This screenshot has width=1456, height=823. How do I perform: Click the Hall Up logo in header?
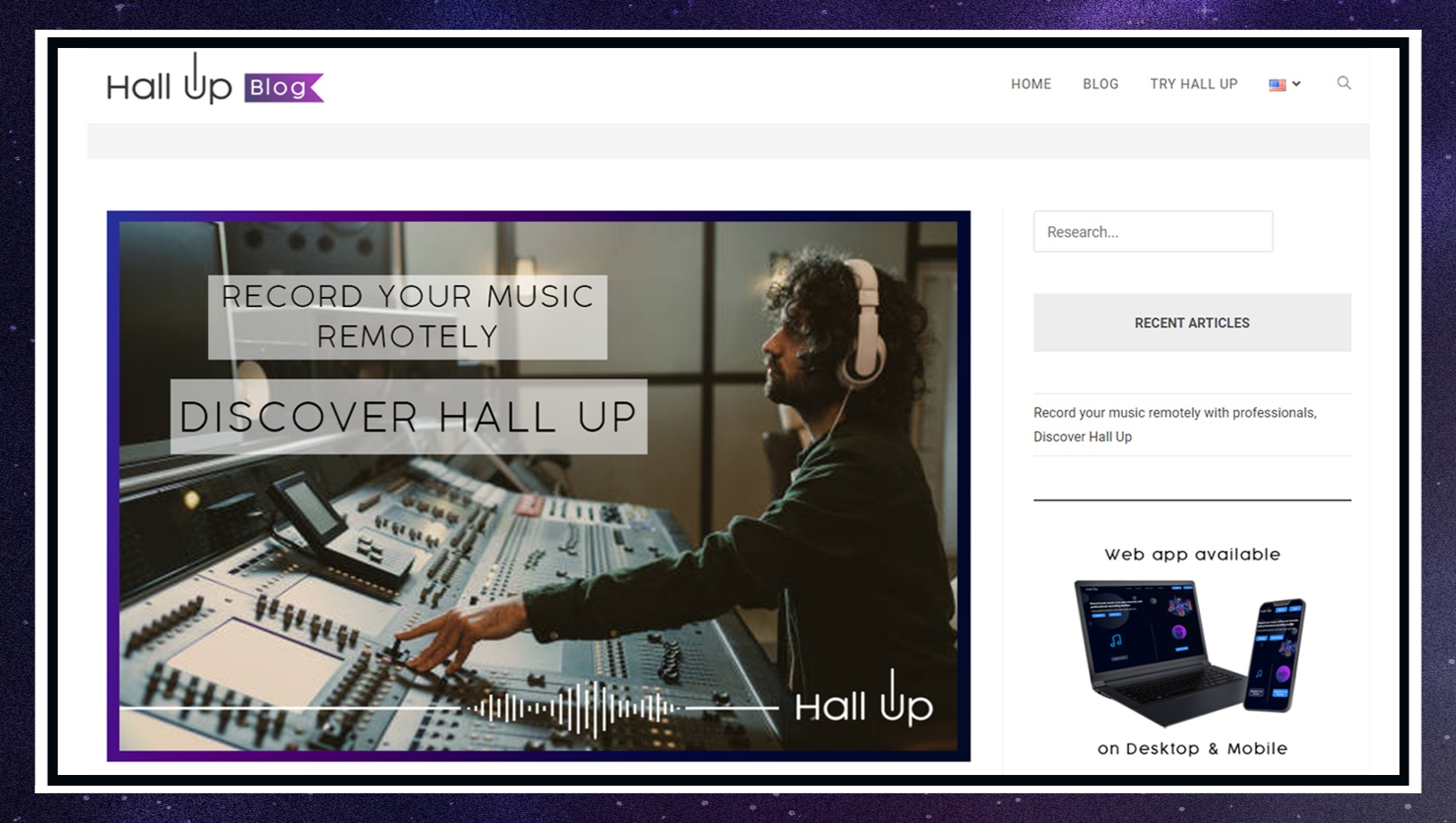tap(169, 83)
